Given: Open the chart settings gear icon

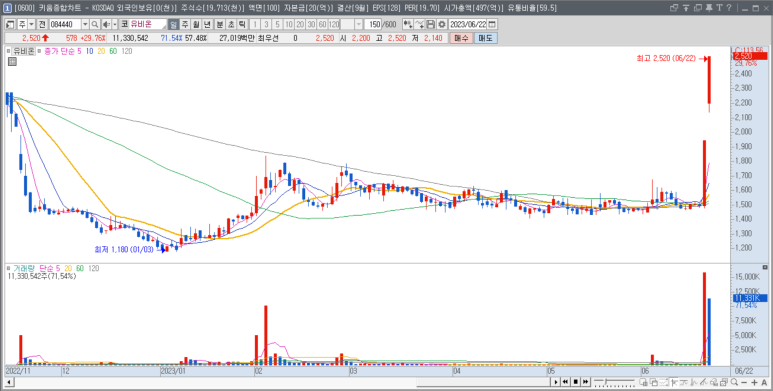Looking at the screenshot, I should (441, 24).
